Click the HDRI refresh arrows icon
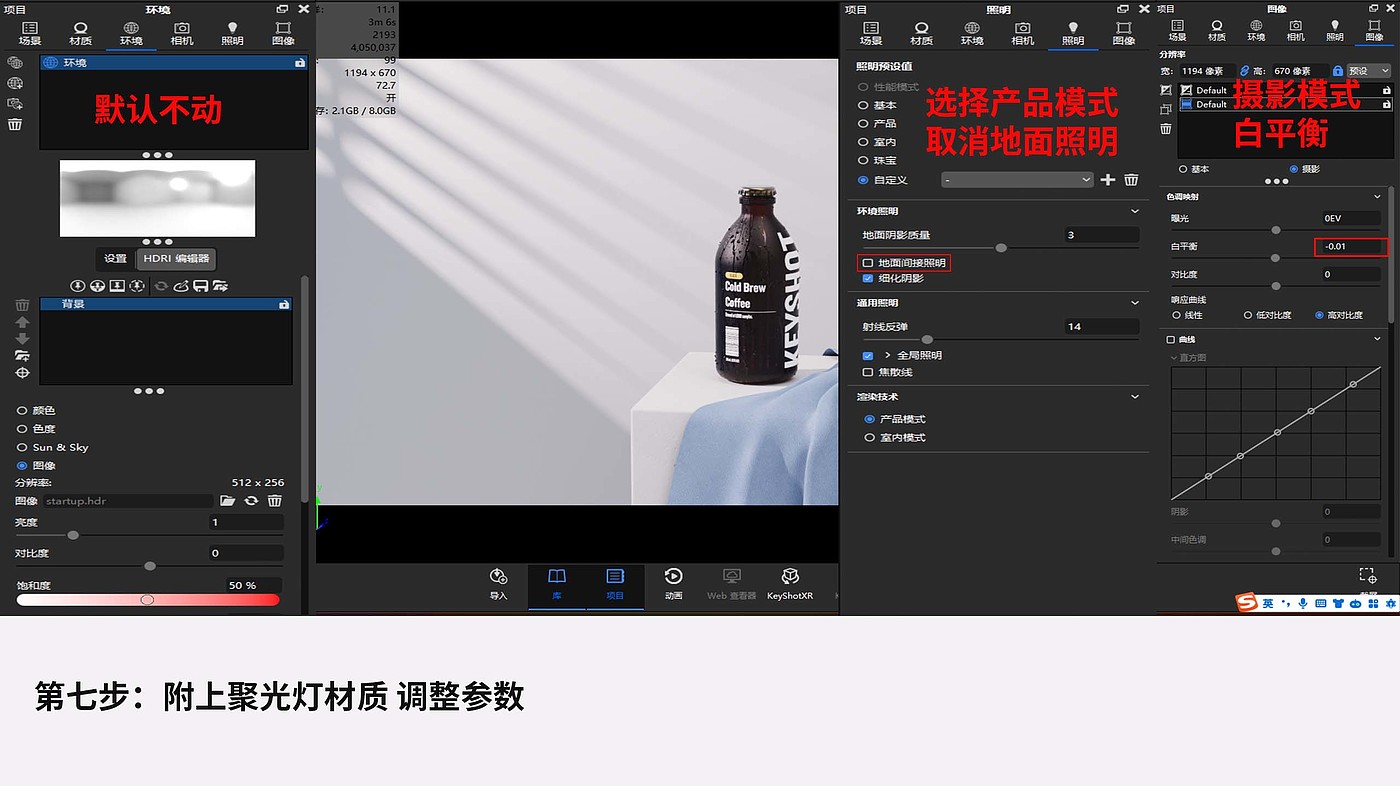Image resolution: width=1400 pixels, height=786 pixels. (161, 286)
